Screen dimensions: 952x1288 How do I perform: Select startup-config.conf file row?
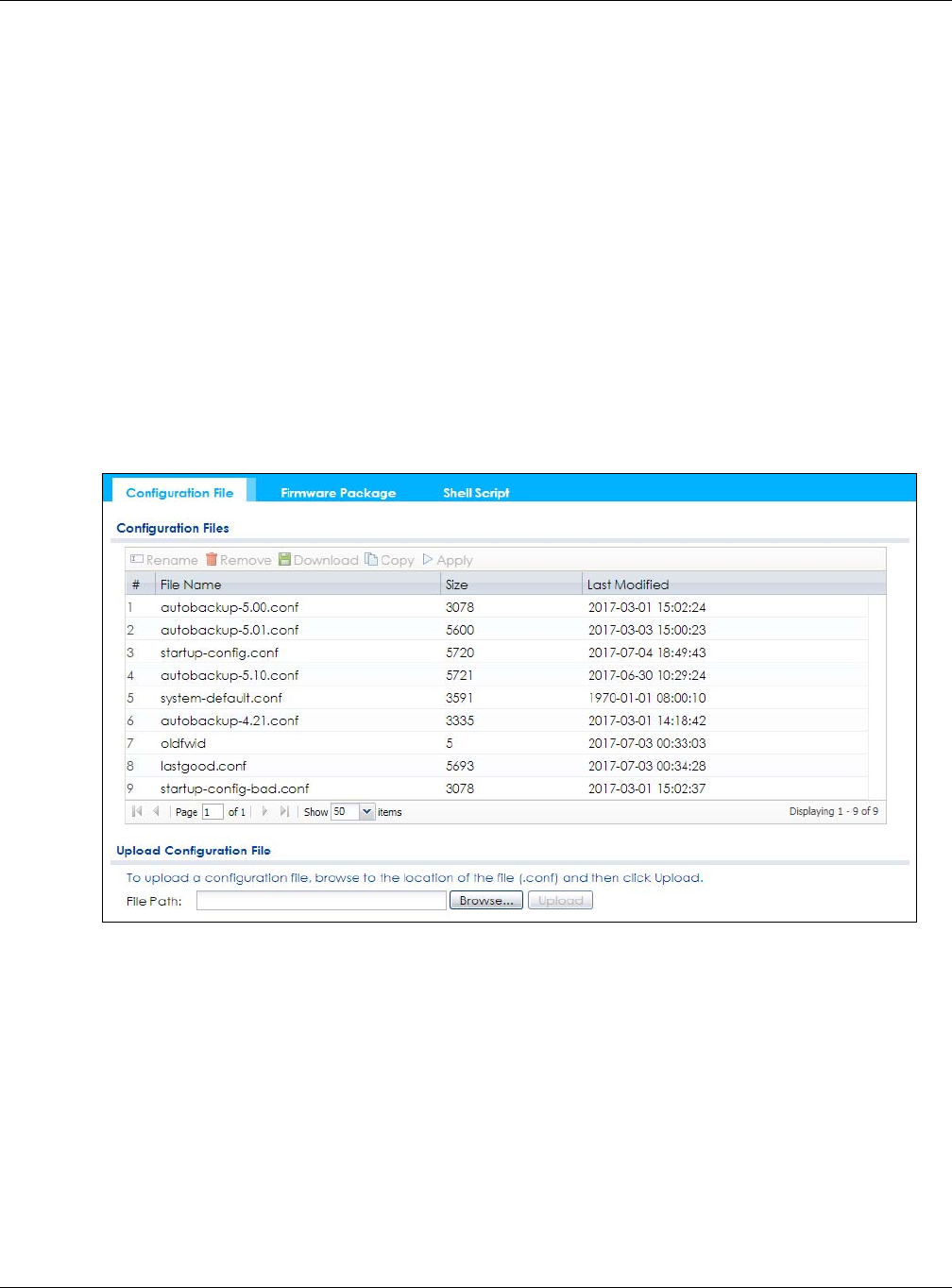point(497,652)
